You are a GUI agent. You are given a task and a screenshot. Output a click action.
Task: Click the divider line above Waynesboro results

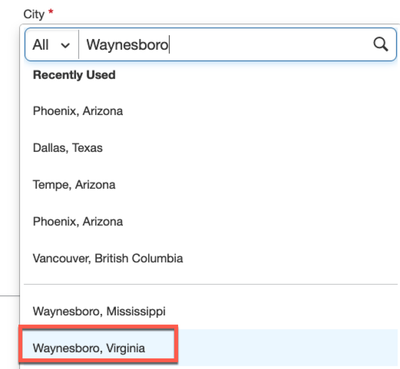pyautogui.click(x=211, y=284)
